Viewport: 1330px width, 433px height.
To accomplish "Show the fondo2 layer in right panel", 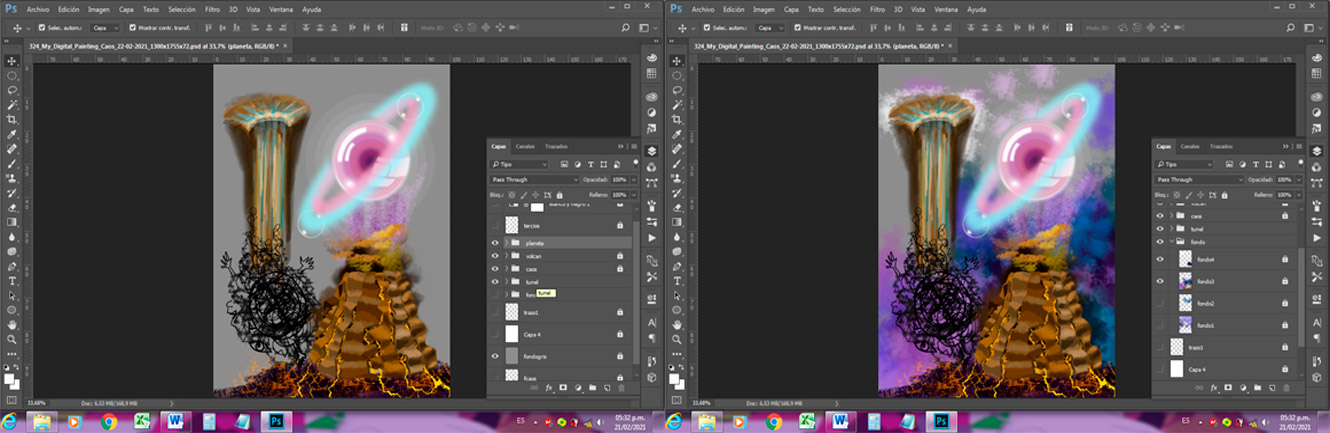I will (x=1160, y=302).
